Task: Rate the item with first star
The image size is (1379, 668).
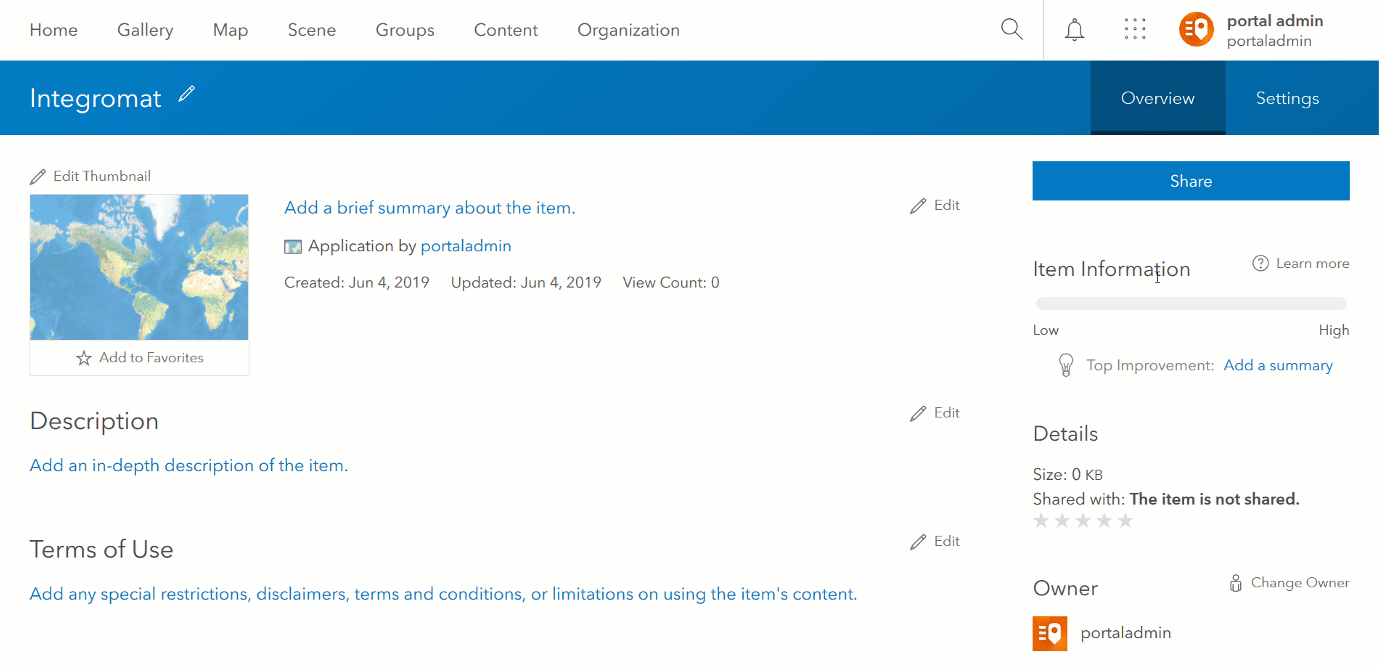Action: 1041,521
